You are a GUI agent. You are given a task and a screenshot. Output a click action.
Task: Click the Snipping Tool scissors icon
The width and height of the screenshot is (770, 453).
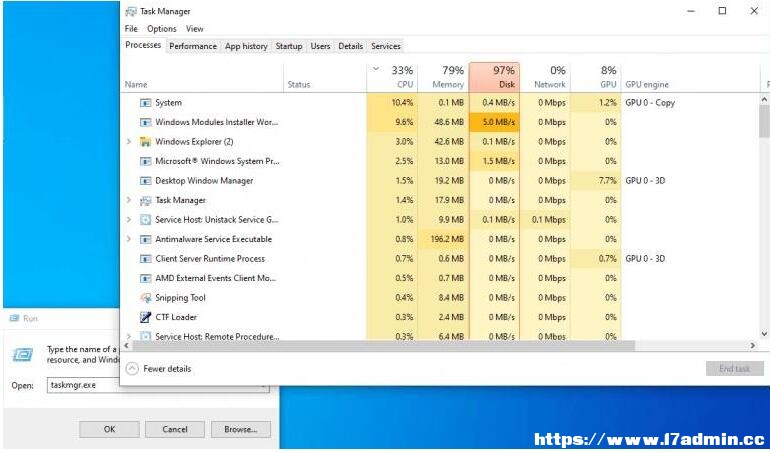[x=145, y=298]
